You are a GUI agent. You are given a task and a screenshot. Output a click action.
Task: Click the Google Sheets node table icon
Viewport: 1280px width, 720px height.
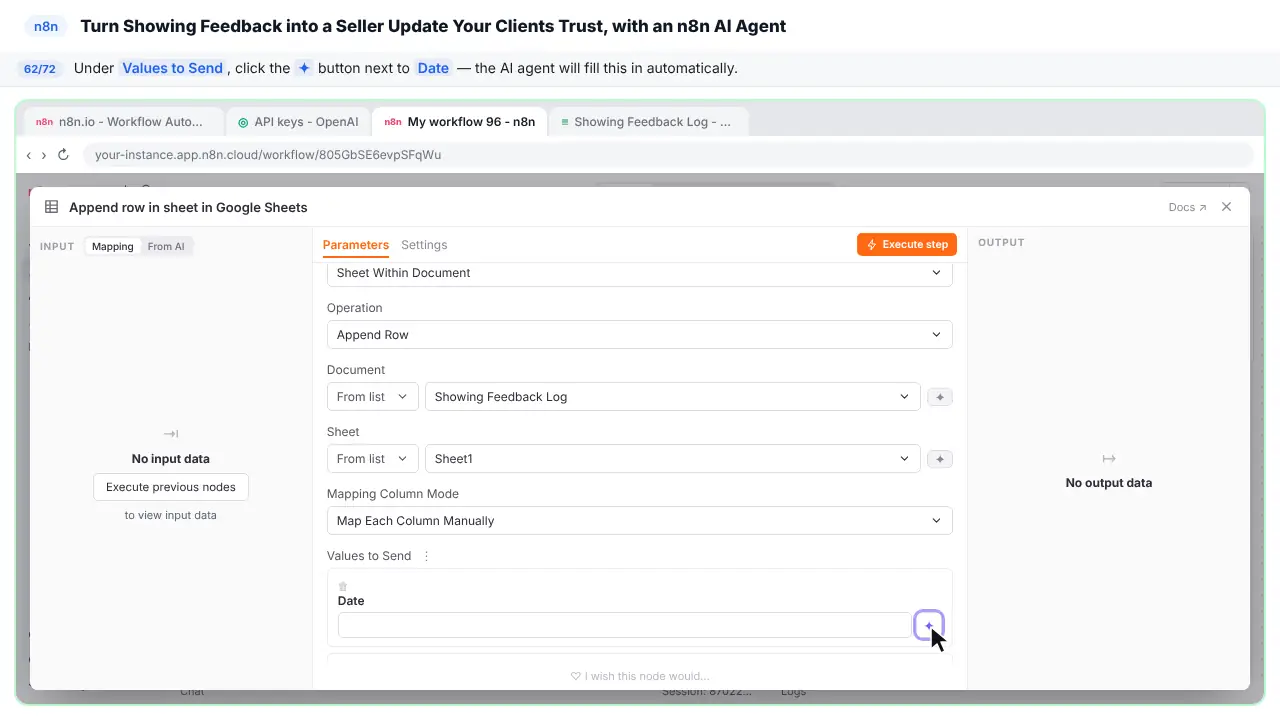tap(51, 207)
